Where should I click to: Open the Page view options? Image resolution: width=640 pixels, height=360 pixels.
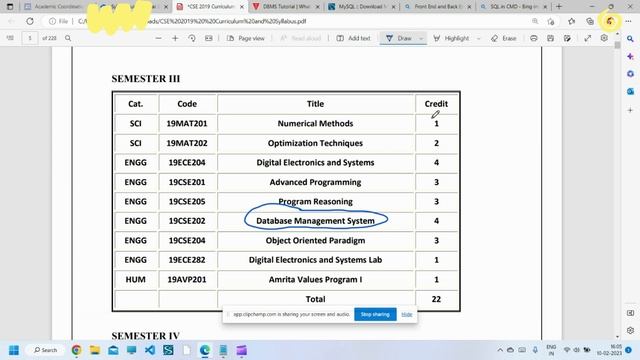pos(246,38)
